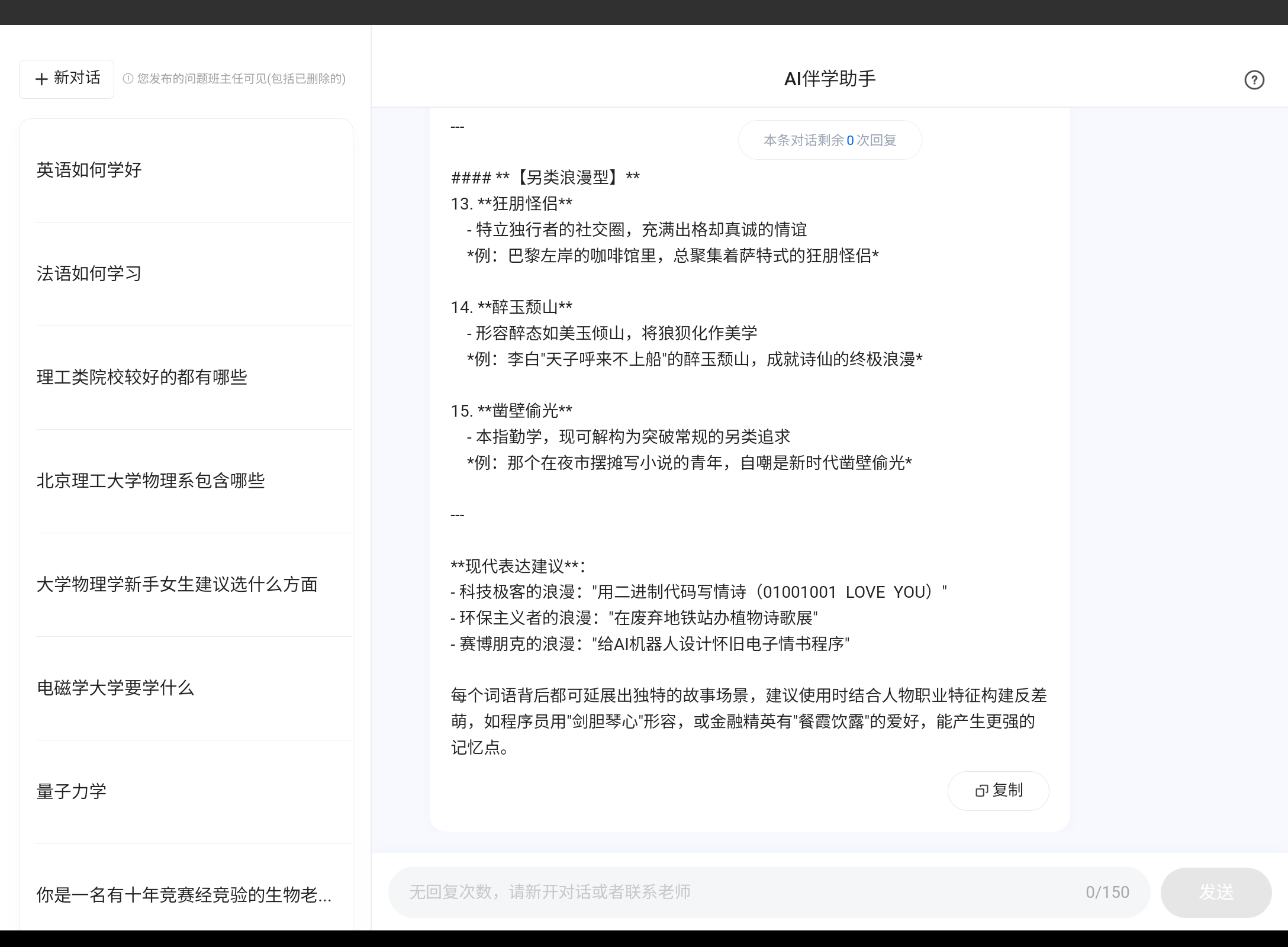Select the 大学物理学新手女生建议选什么方面 conversation
Viewport: 1288px width, 947px height.
point(177,584)
